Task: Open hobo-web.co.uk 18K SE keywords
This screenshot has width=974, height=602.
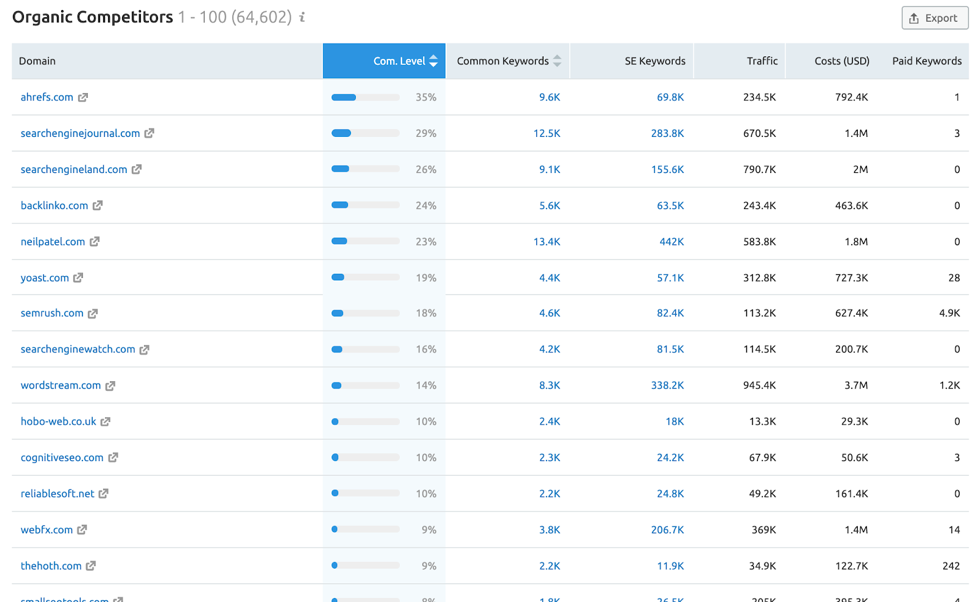Action: [x=675, y=421]
